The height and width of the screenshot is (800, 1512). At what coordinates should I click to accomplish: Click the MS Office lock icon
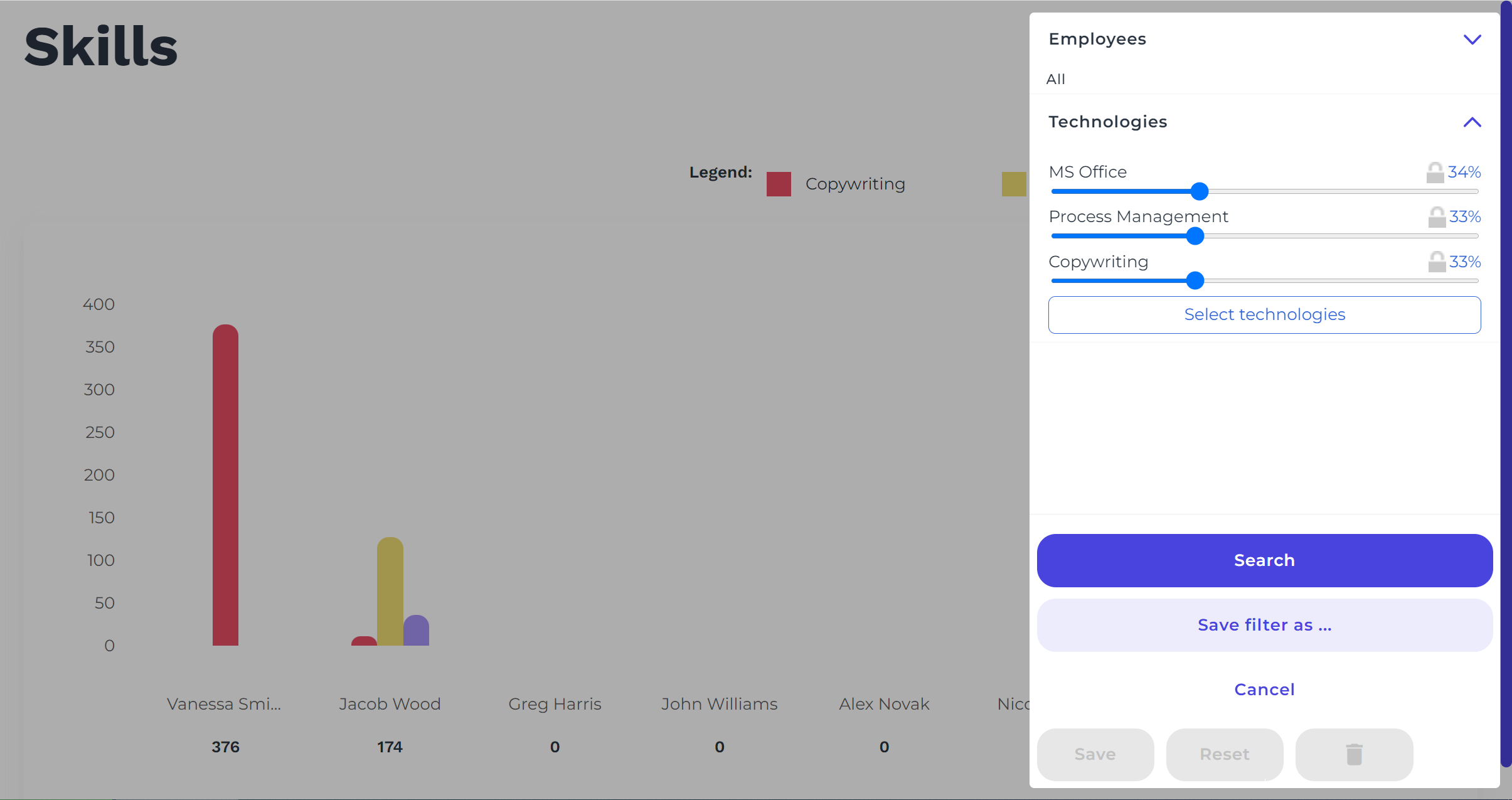point(1434,173)
